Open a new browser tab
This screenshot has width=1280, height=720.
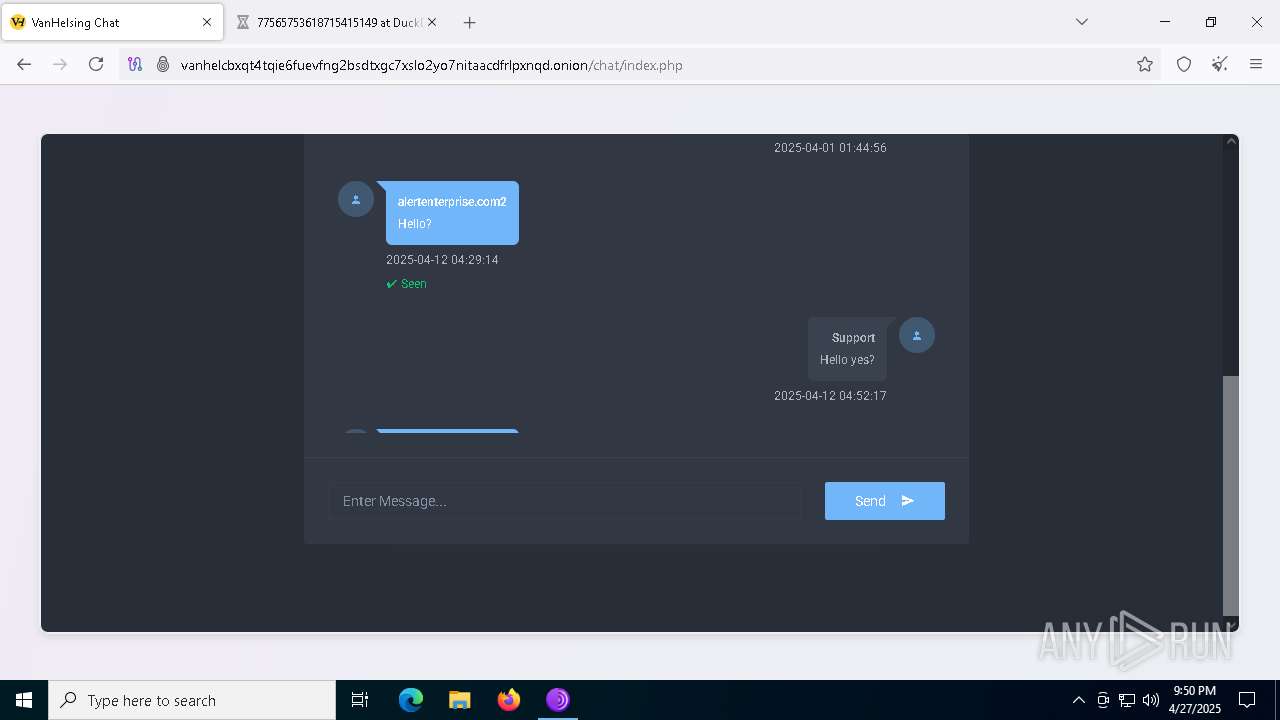[x=469, y=22]
